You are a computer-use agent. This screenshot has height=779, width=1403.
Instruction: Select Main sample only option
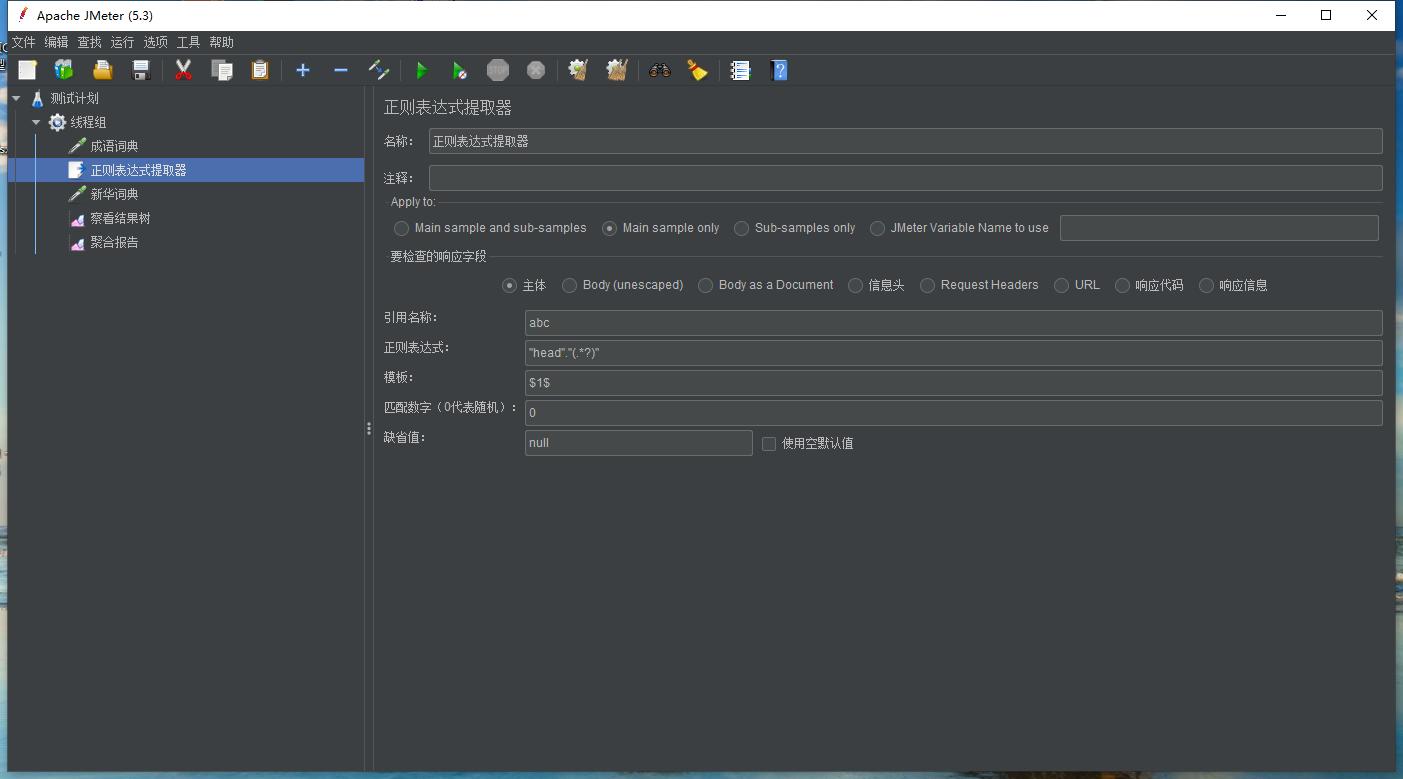609,228
